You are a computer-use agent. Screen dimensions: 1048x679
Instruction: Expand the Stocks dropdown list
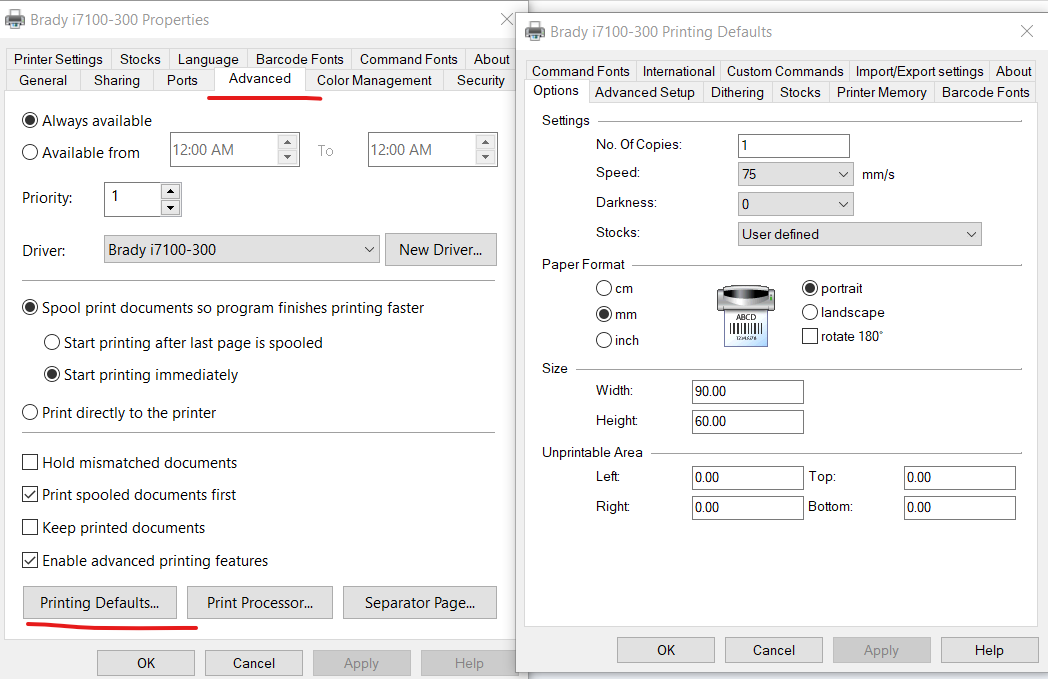coord(859,234)
